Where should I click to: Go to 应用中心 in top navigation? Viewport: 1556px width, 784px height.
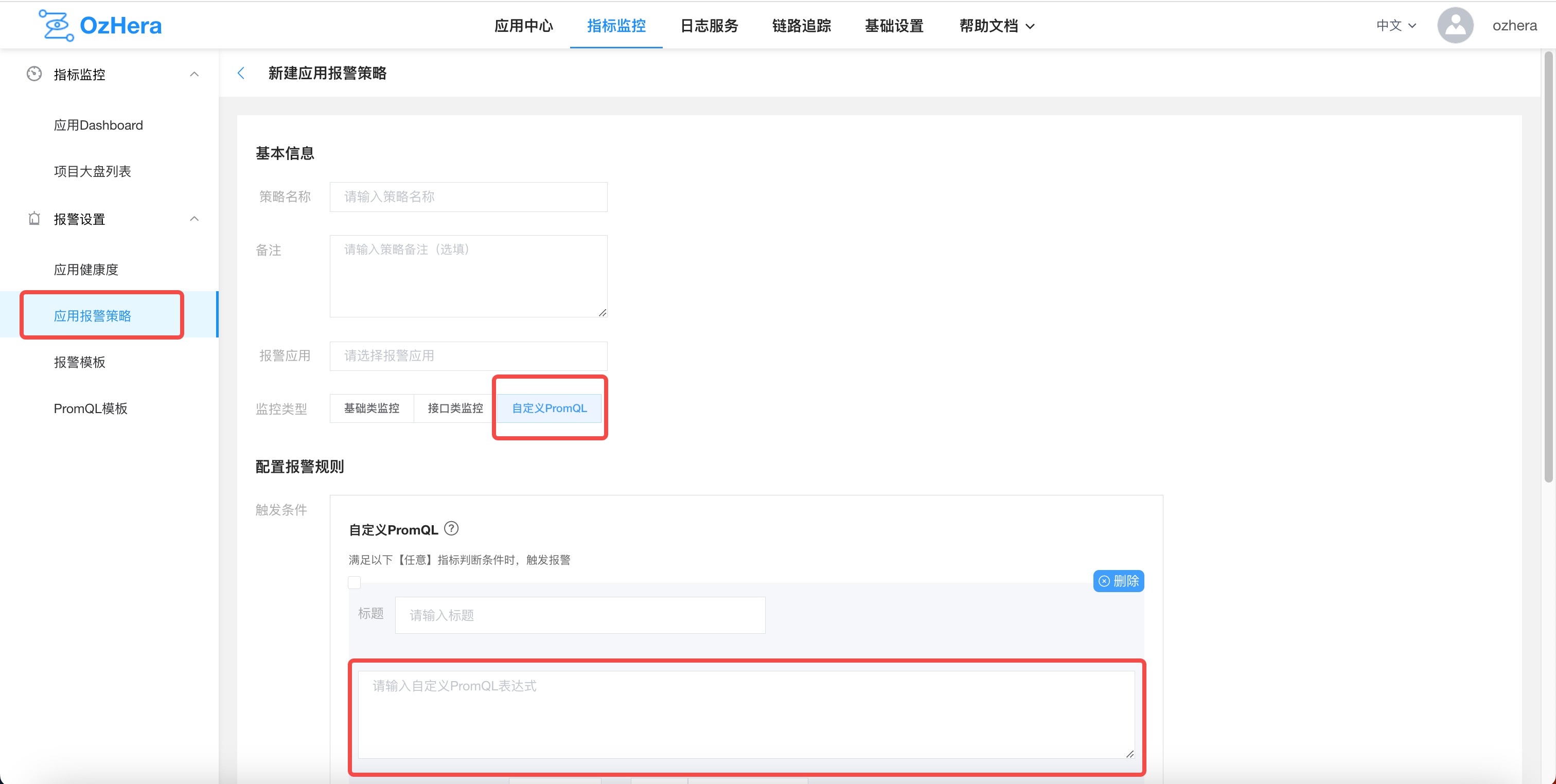524,26
